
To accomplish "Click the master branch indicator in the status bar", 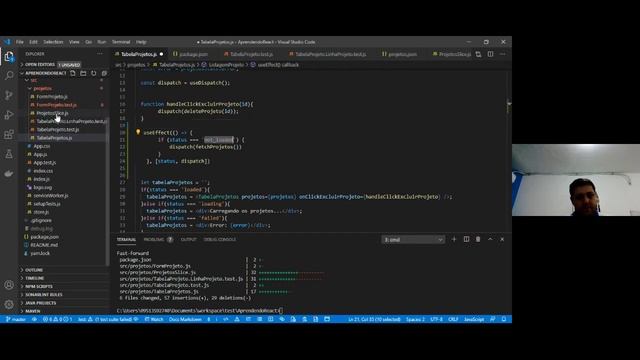I will (16, 319).
